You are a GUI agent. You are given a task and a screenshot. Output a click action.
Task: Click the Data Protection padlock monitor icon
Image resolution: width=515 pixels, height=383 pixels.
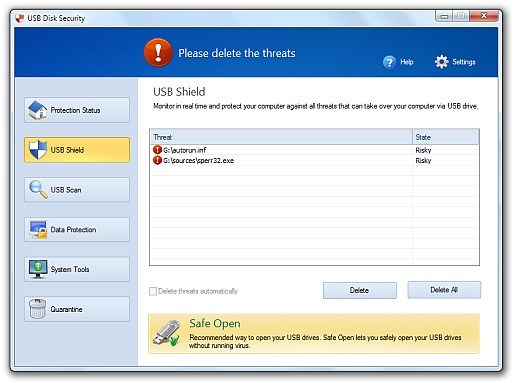[x=38, y=230]
